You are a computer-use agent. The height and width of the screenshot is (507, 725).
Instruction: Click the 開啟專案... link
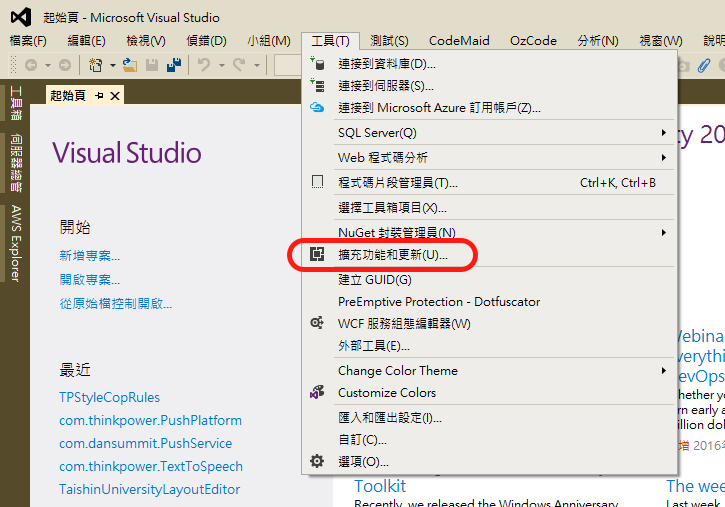90,280
